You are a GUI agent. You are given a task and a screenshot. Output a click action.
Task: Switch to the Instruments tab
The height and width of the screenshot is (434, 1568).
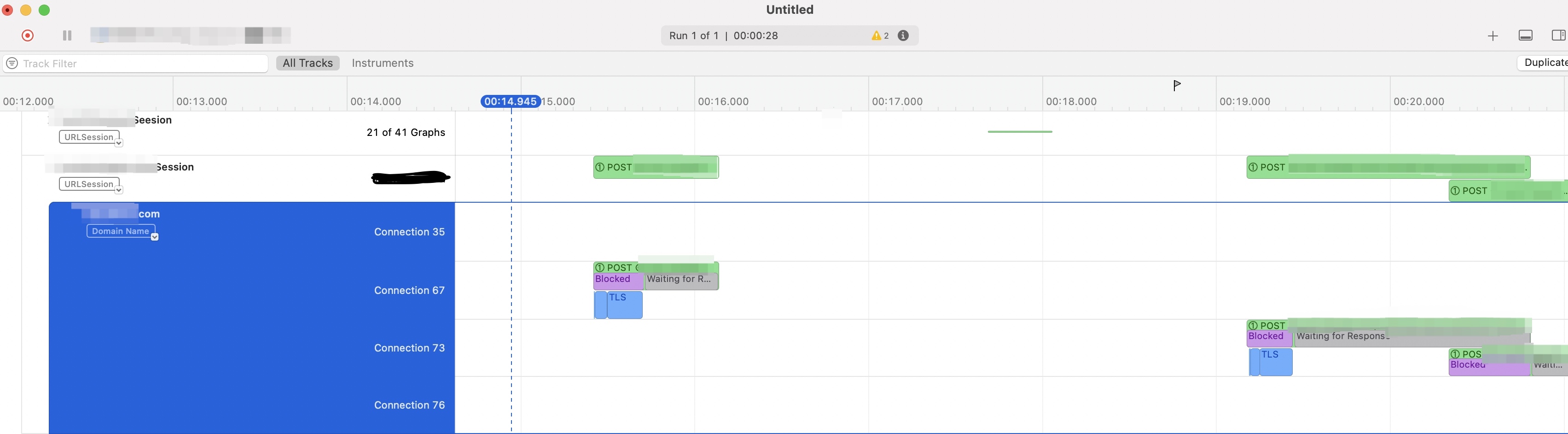(x=382, y=63)
